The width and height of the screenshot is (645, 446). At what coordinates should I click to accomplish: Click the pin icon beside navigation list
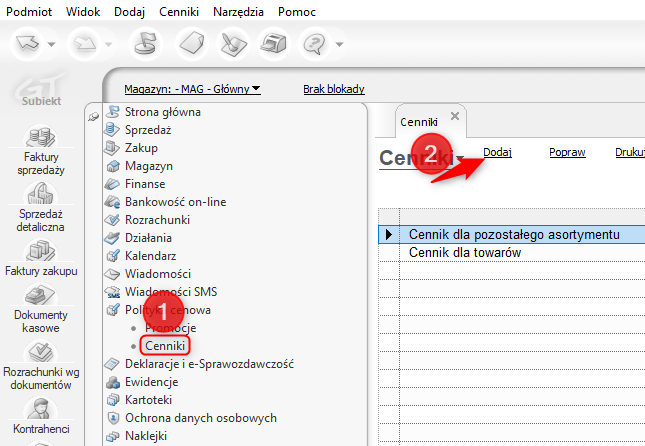[93, 117]
